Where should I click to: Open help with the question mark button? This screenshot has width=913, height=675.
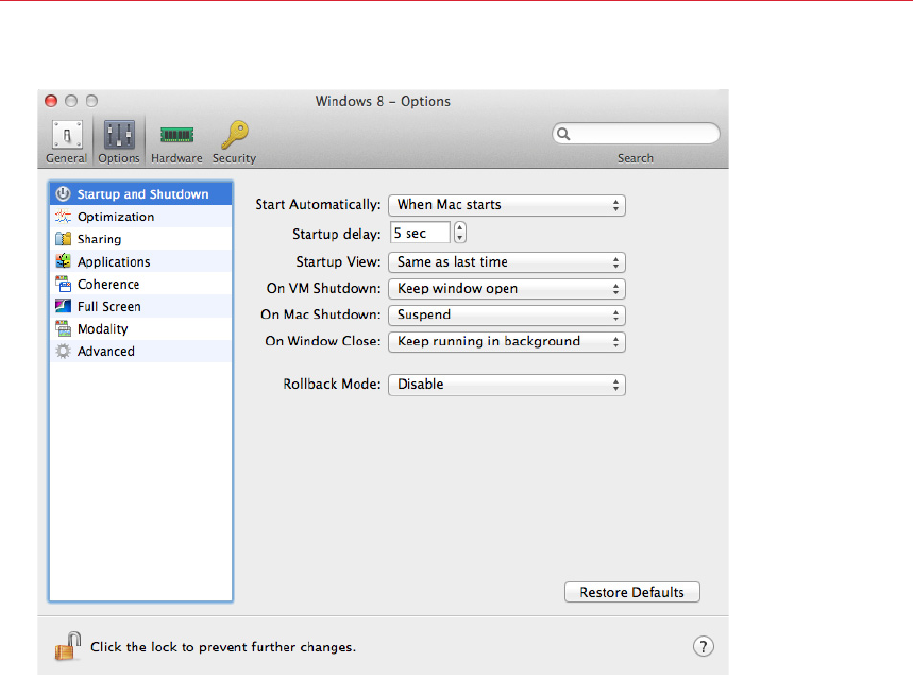703,646
